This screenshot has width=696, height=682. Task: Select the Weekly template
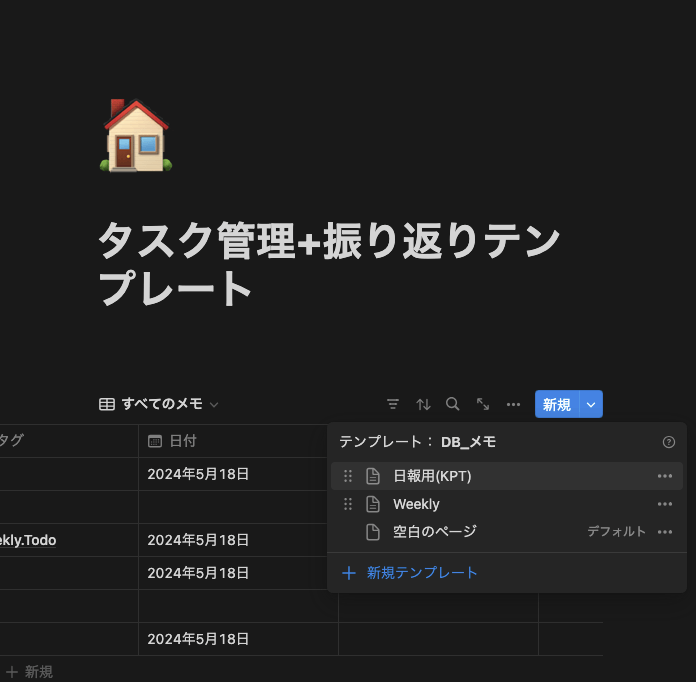506,504
